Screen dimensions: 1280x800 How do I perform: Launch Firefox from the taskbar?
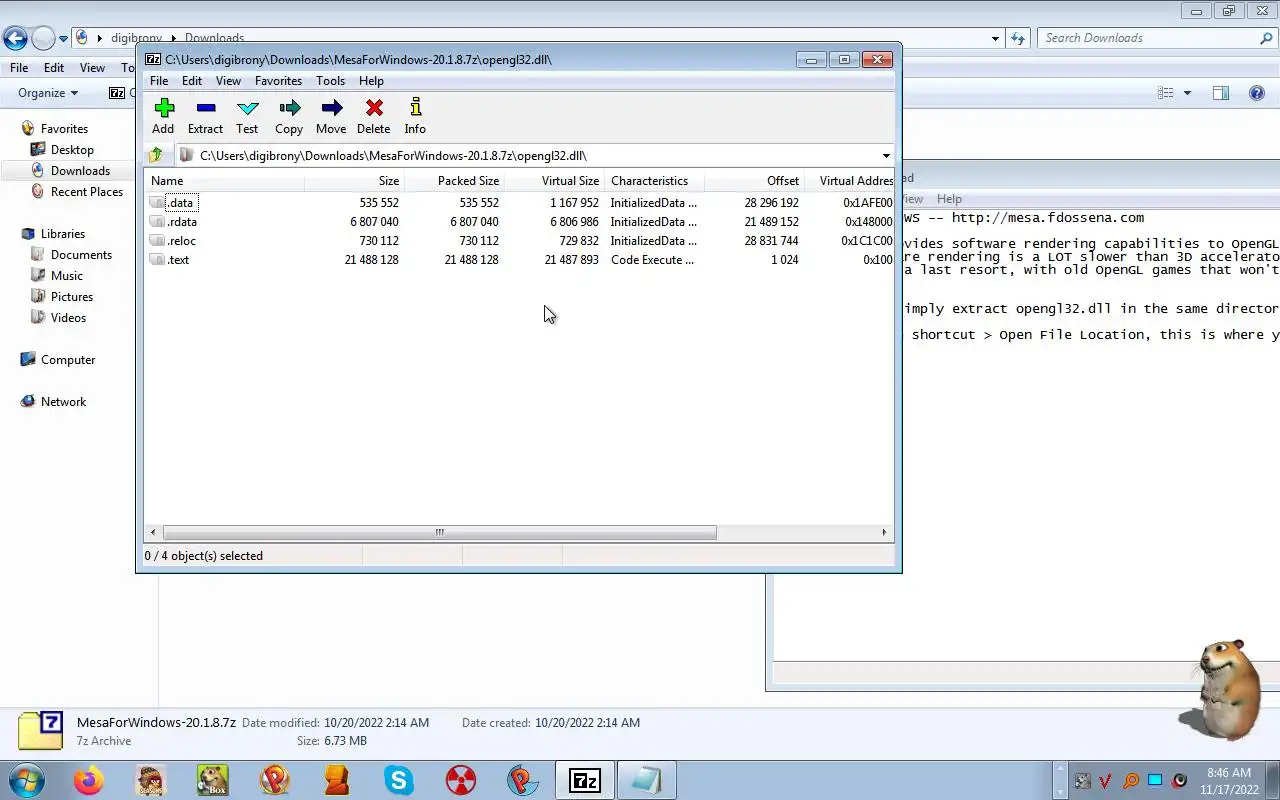point(88,780)
